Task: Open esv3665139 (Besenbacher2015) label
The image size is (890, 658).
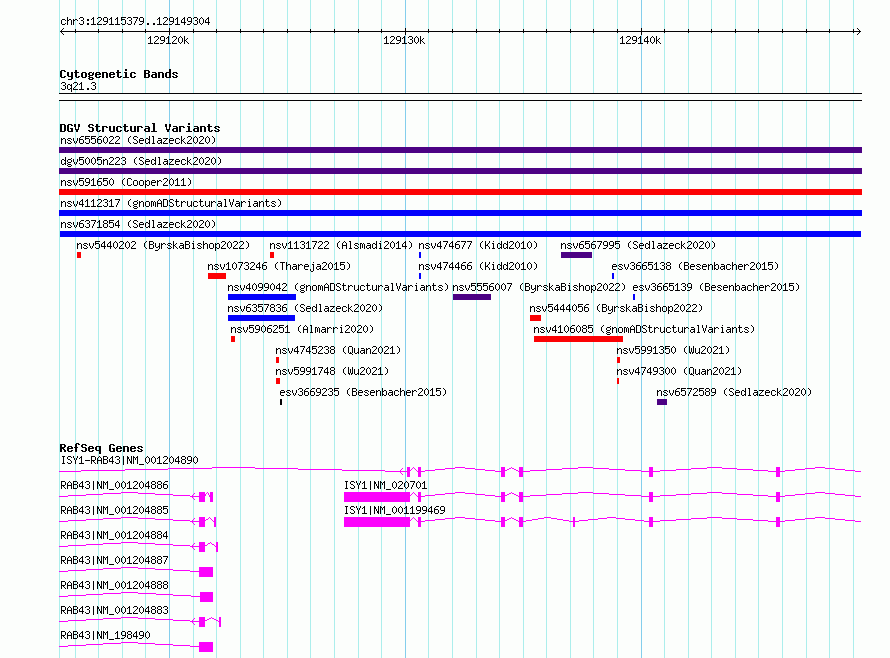Action: [716, 287]
